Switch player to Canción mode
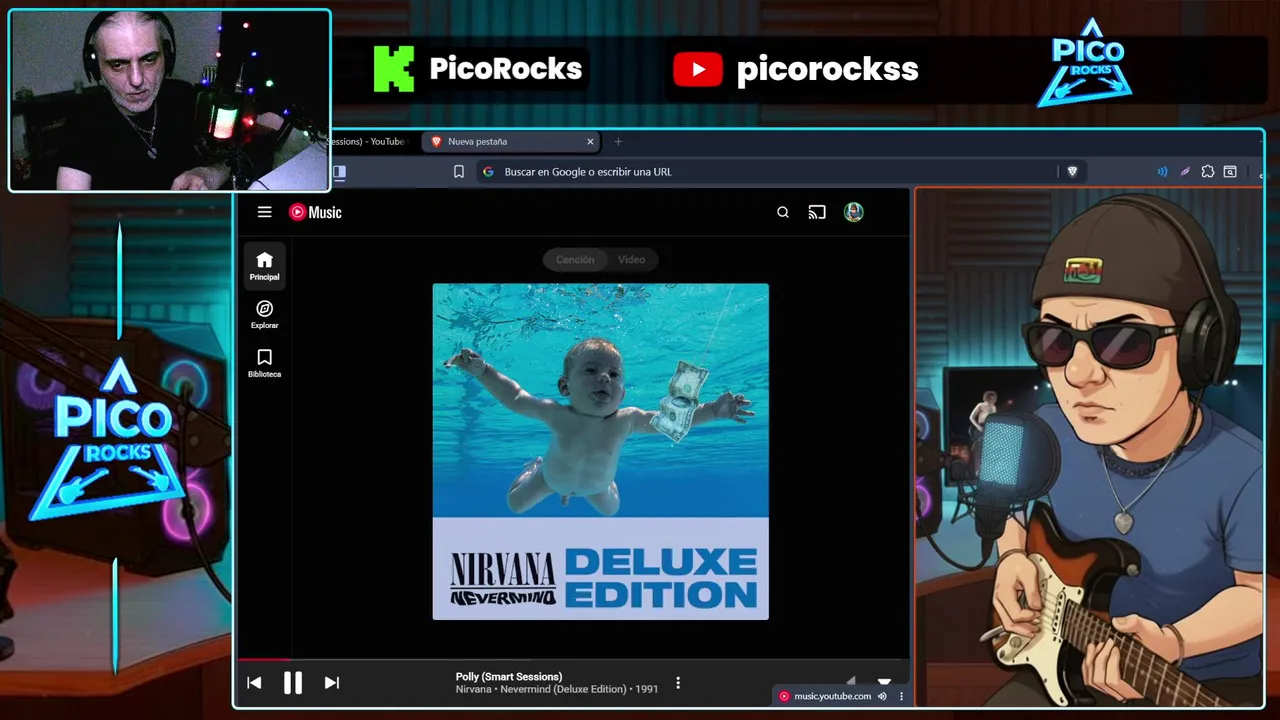Screen dimensions: 1280x720 click(x=575, y=260)
